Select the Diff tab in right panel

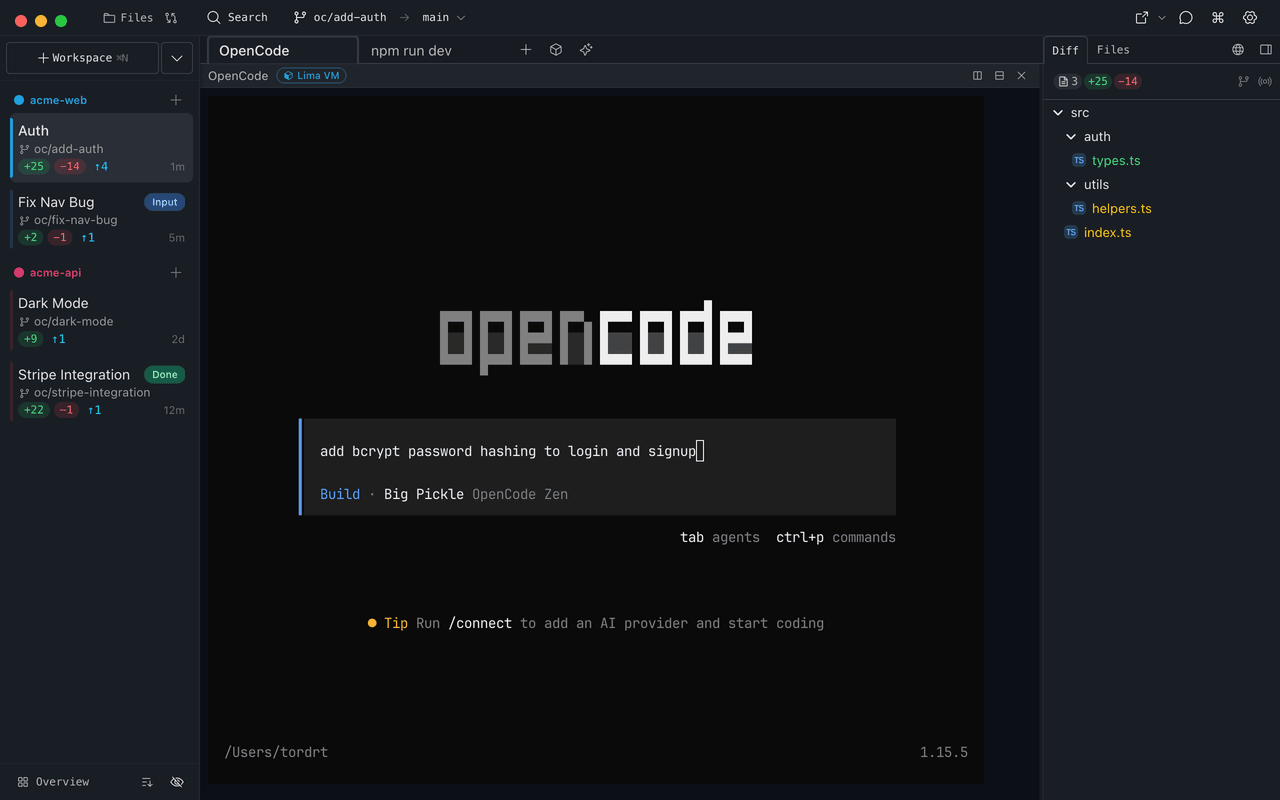[x=1065, y=50]
